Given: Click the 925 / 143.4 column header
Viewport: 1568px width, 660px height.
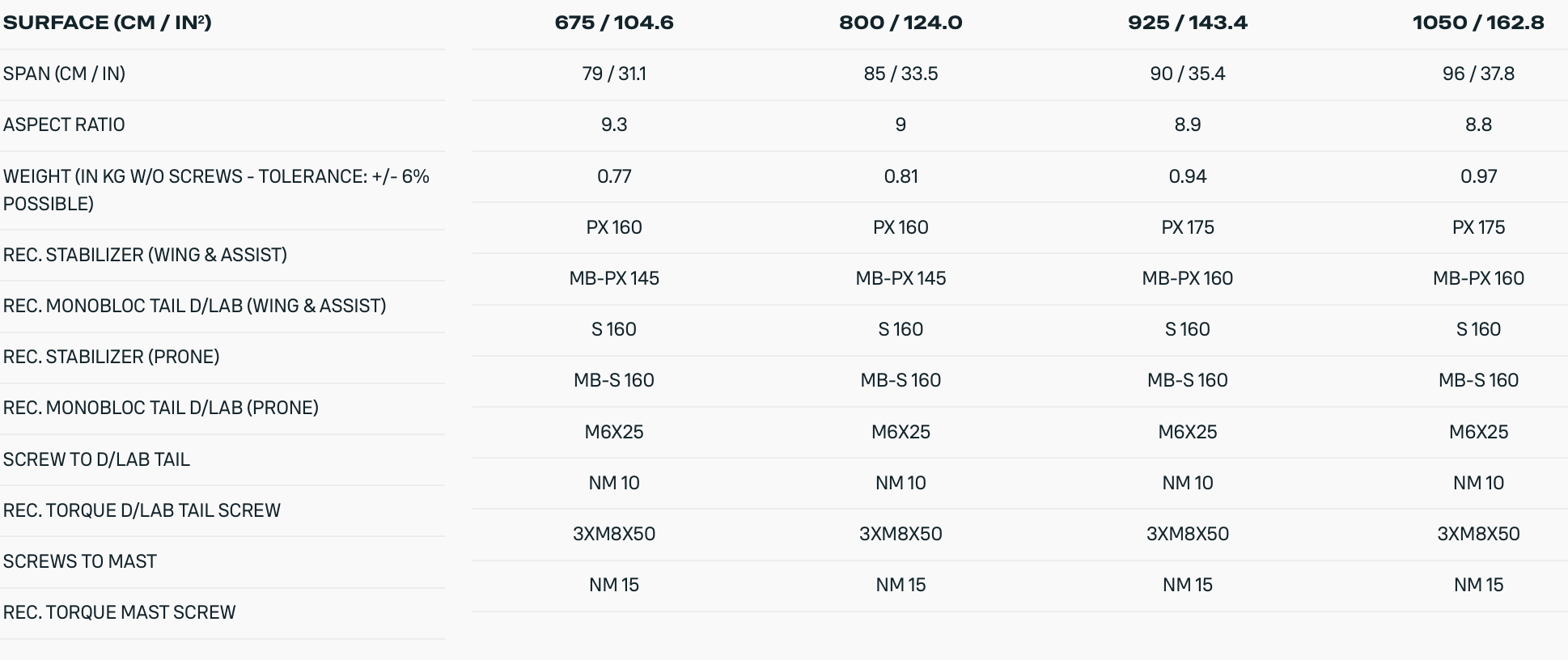Looking at the screenshot, I should (1187, 23).
